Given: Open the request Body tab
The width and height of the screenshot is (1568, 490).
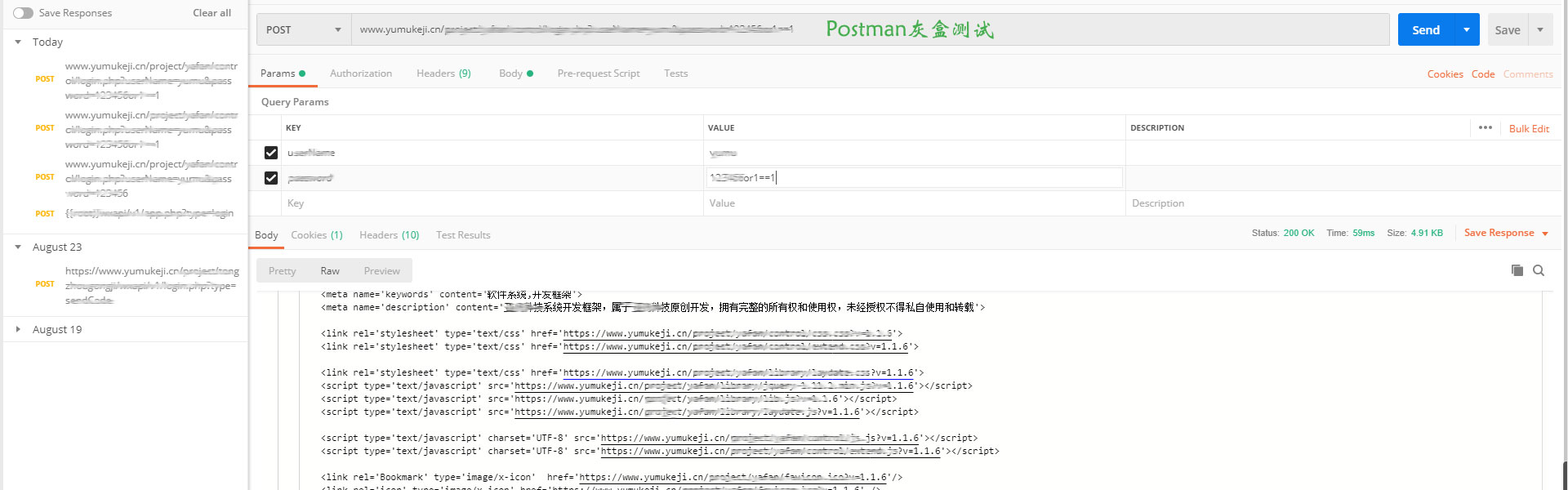Looking at the screenshot, I should (x=516, y=73).
